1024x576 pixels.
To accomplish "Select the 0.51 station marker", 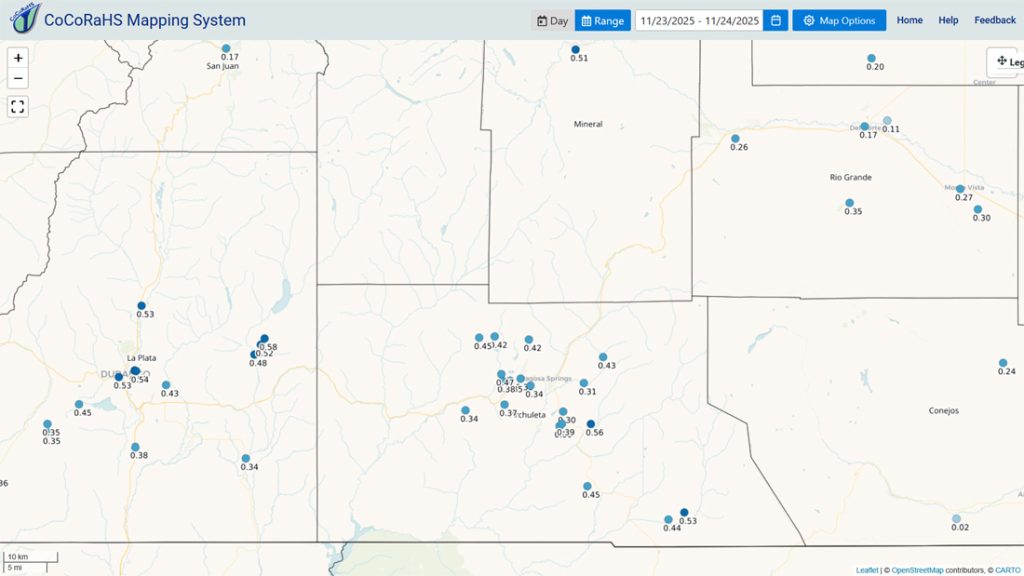I will click(575, 50).
